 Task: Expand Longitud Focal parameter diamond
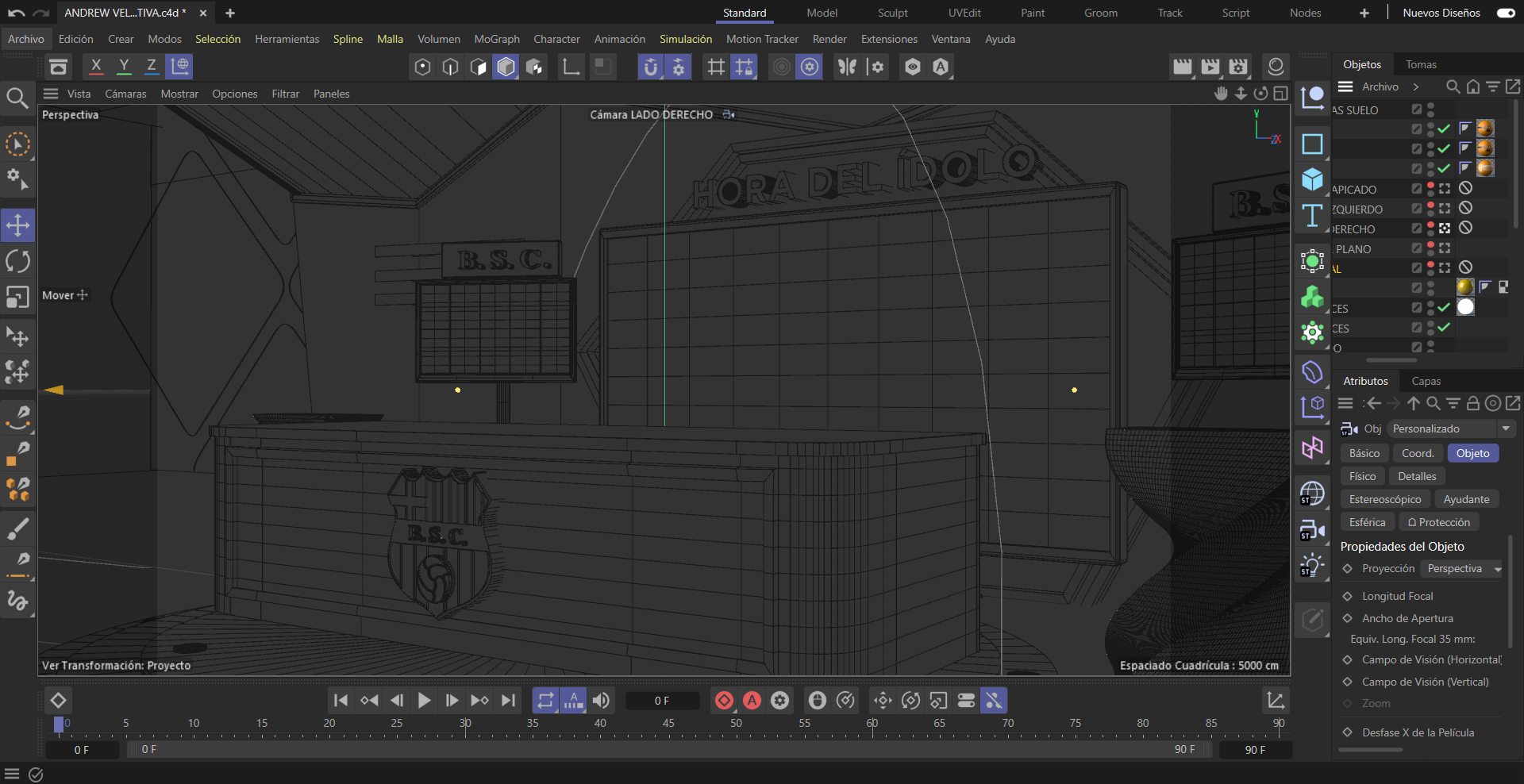tap(1347, 596)
